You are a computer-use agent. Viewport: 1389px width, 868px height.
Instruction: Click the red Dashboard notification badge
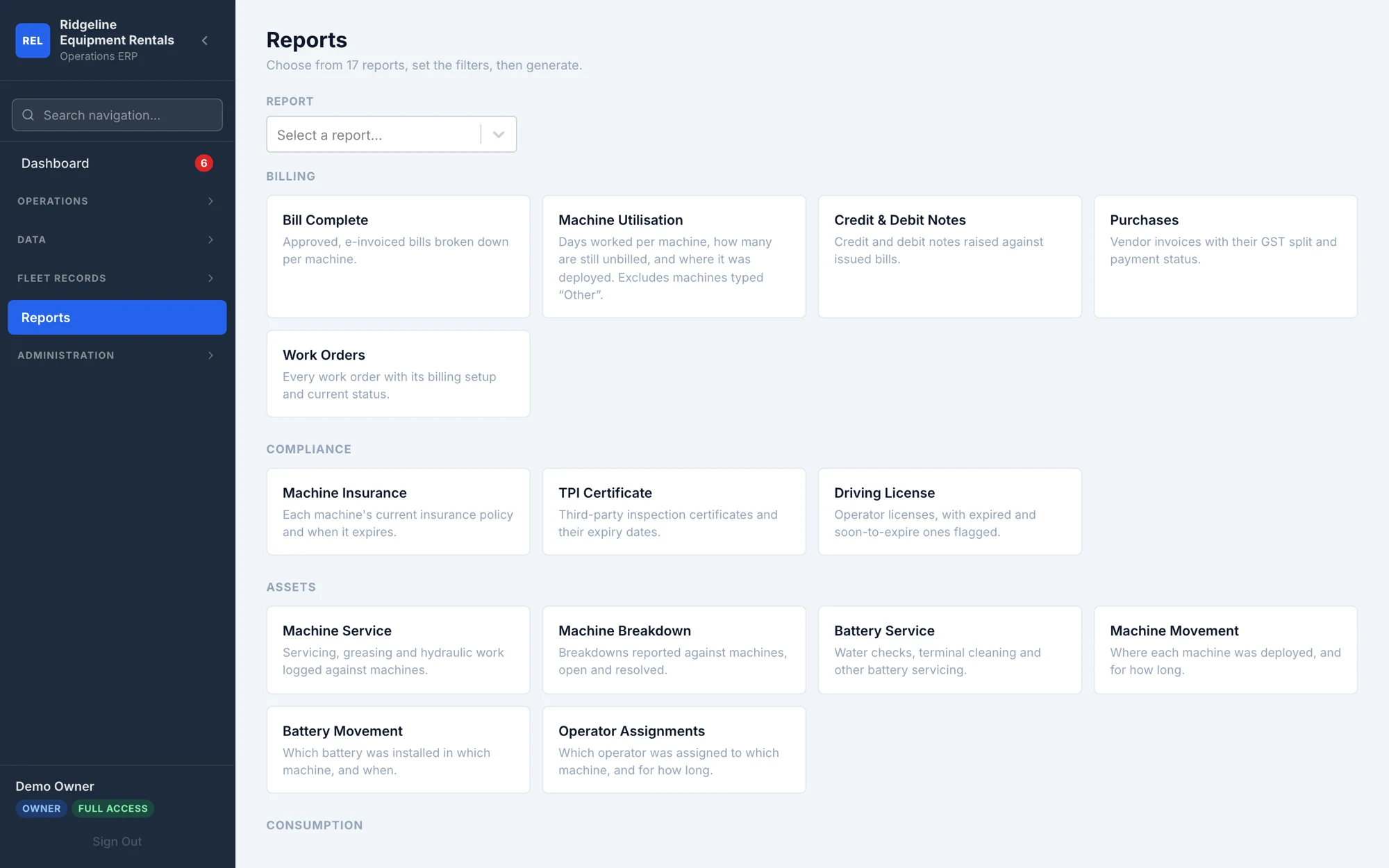coord(203,163)
